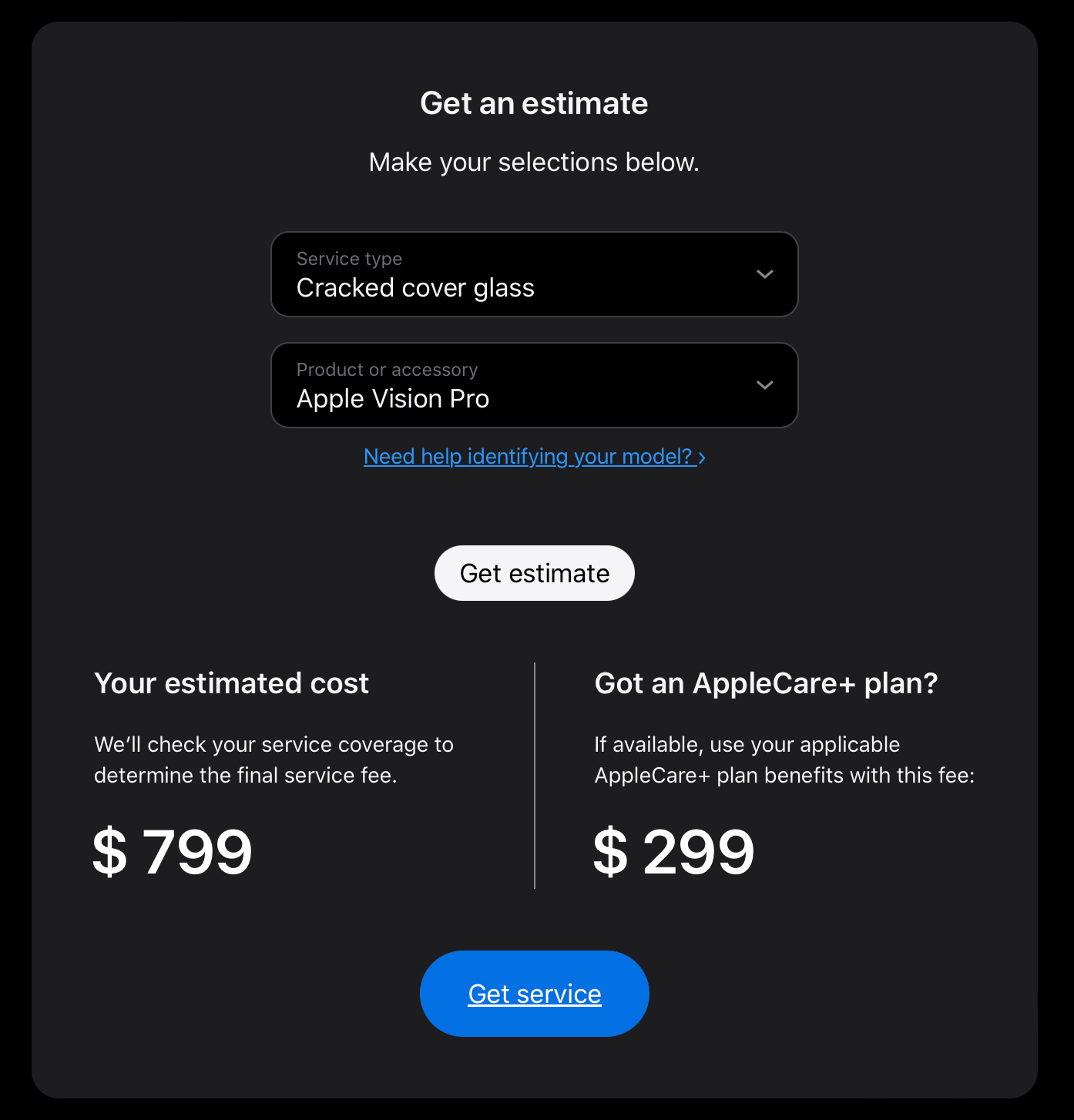This screenshot has width=1074, height=1120.
Task: Click the Get an estimate heading
Action: [534, 103]
